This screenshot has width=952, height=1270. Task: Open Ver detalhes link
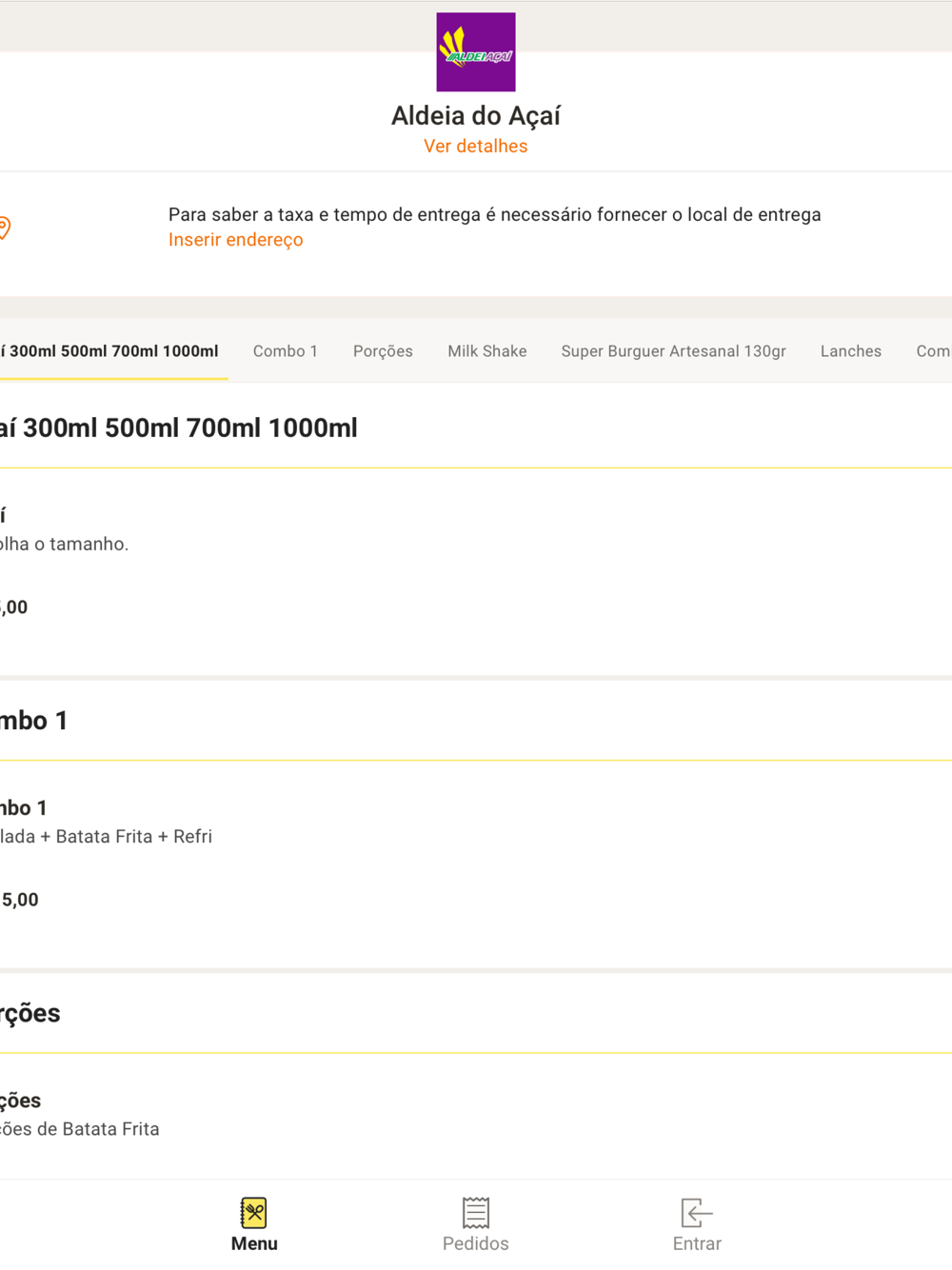[x=476, y=146]
